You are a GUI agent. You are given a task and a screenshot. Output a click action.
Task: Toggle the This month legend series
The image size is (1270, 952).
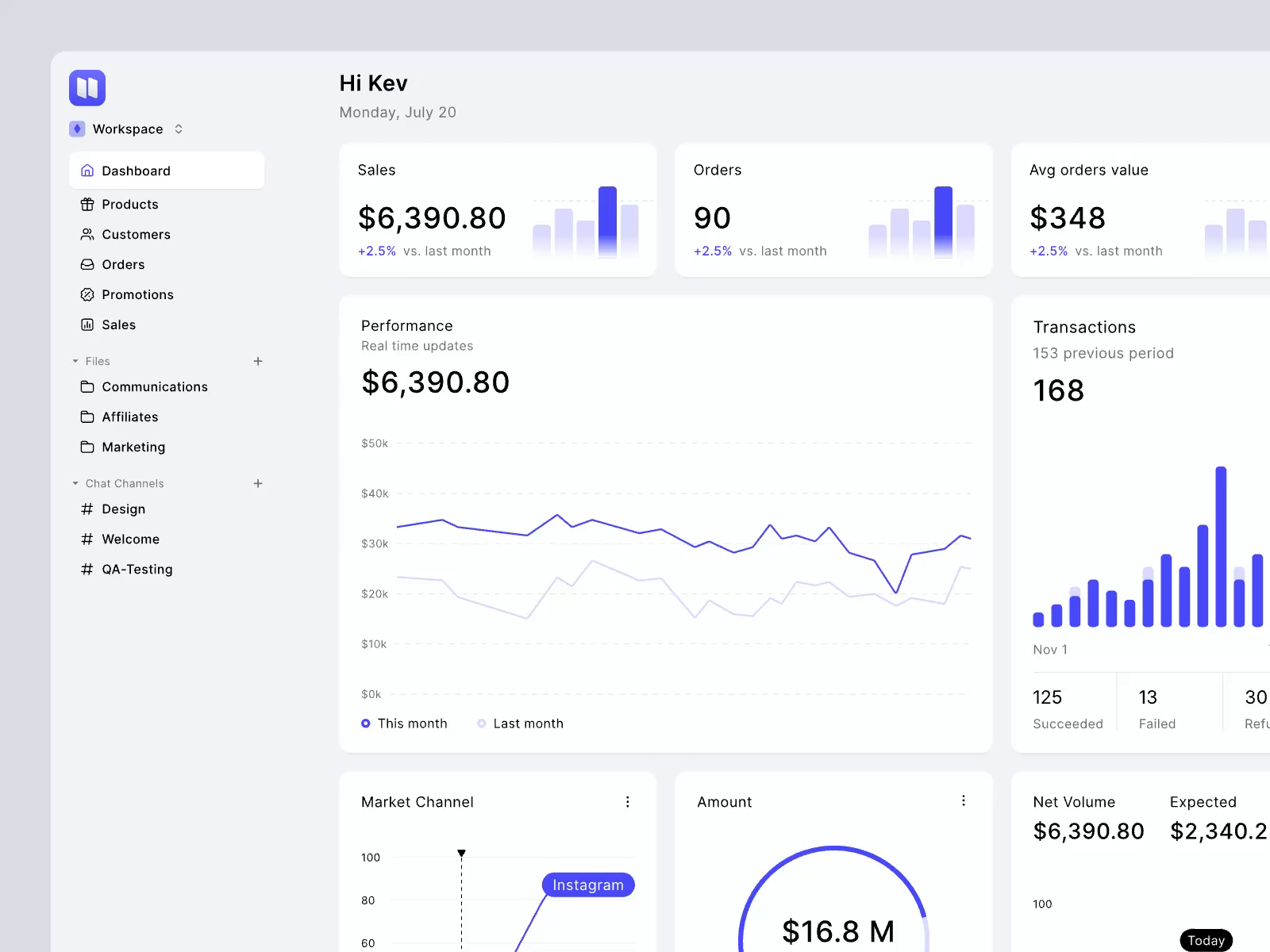pyautogui.click(x=404, y=724)
